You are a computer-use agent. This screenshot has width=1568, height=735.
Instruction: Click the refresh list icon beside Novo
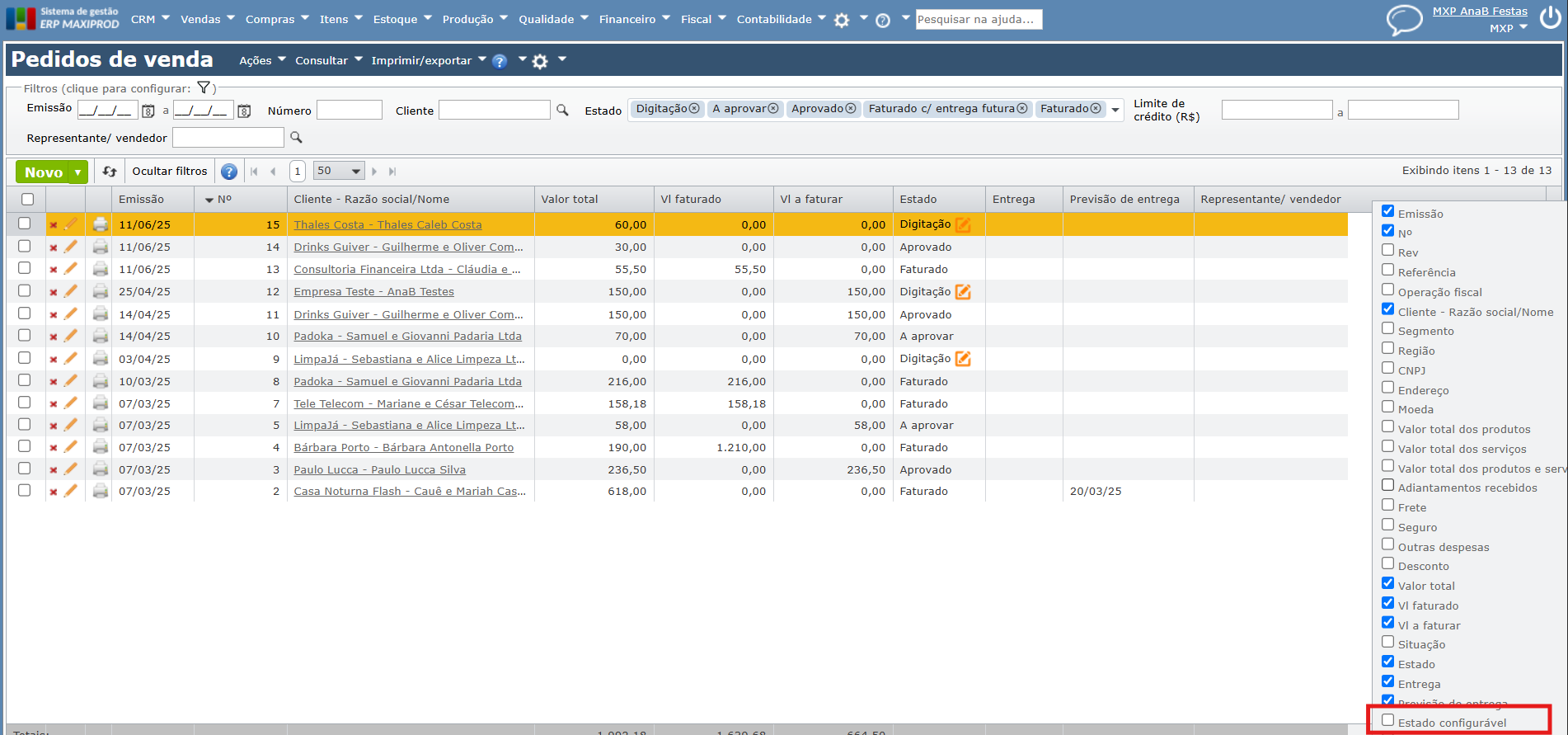pos(109,172)
